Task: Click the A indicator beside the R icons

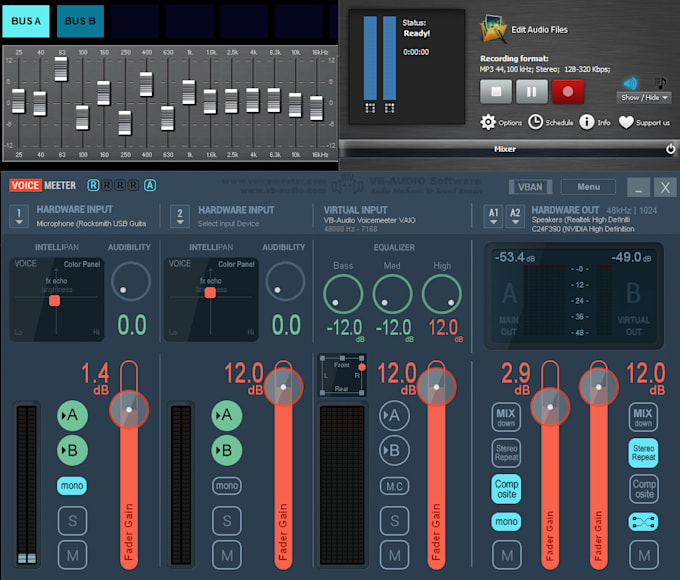Action: point(150,186)
